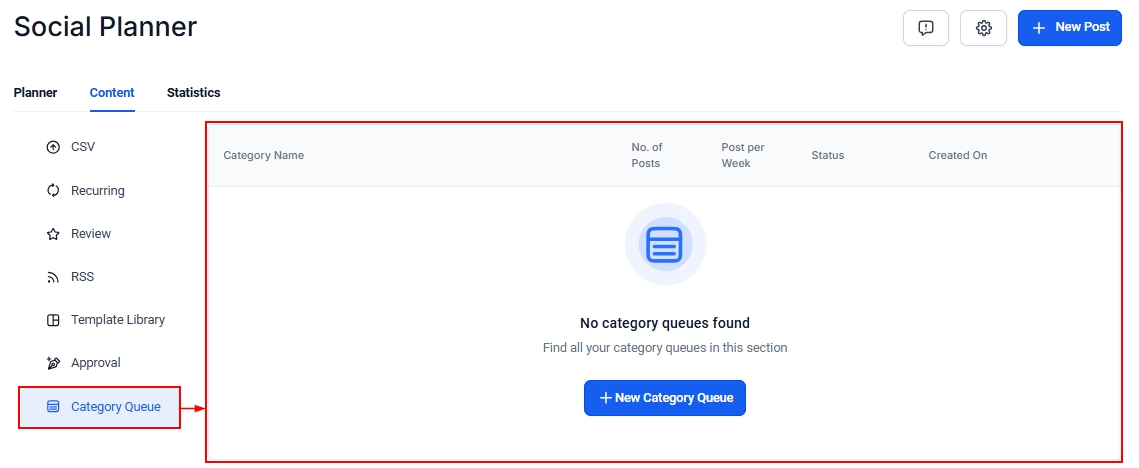This screenshot has height=468, width=1139.
Task: Click the RSS feed icon
Action: (x=54, y=277)
